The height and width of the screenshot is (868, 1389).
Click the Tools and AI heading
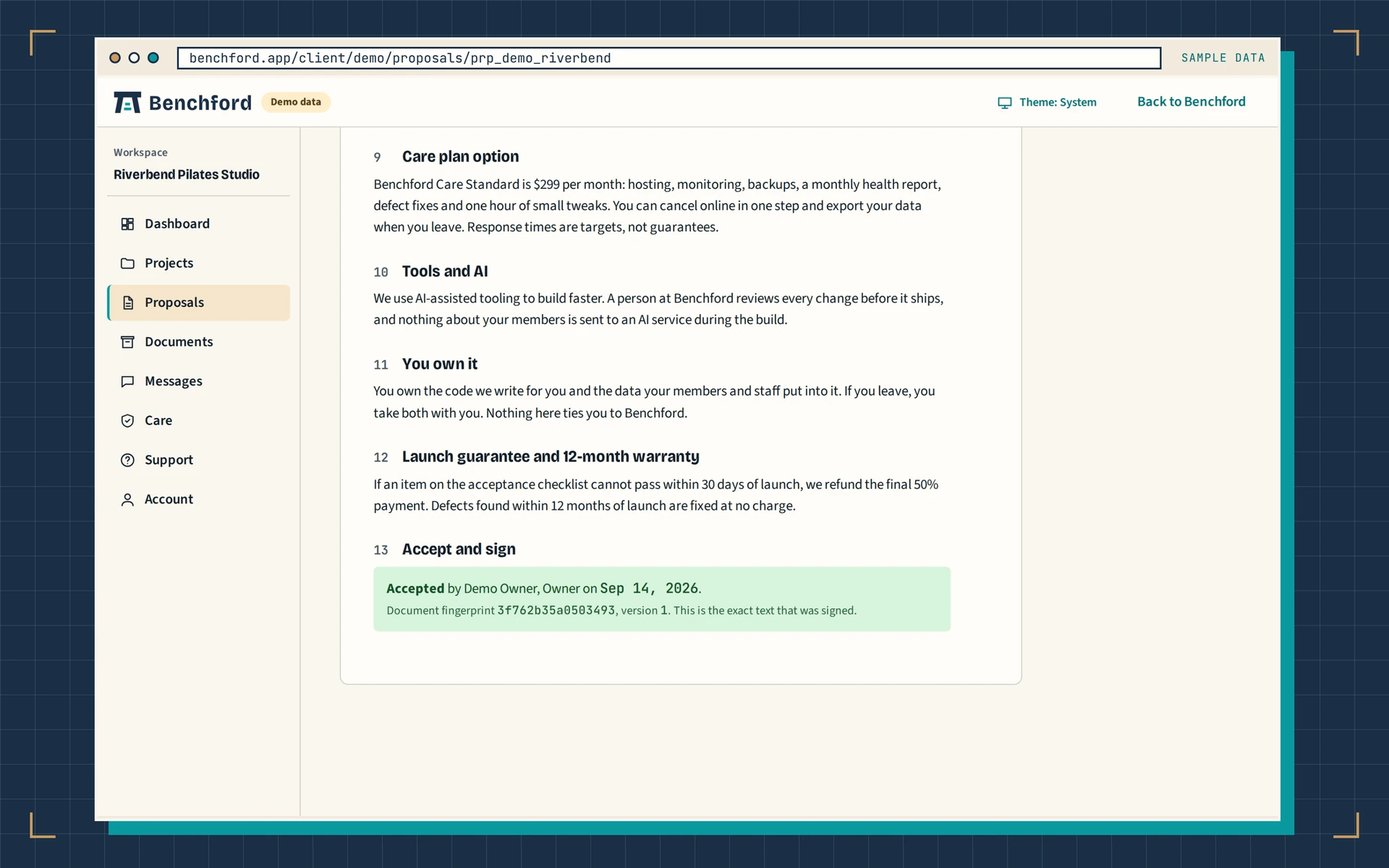tap(445, 272)
